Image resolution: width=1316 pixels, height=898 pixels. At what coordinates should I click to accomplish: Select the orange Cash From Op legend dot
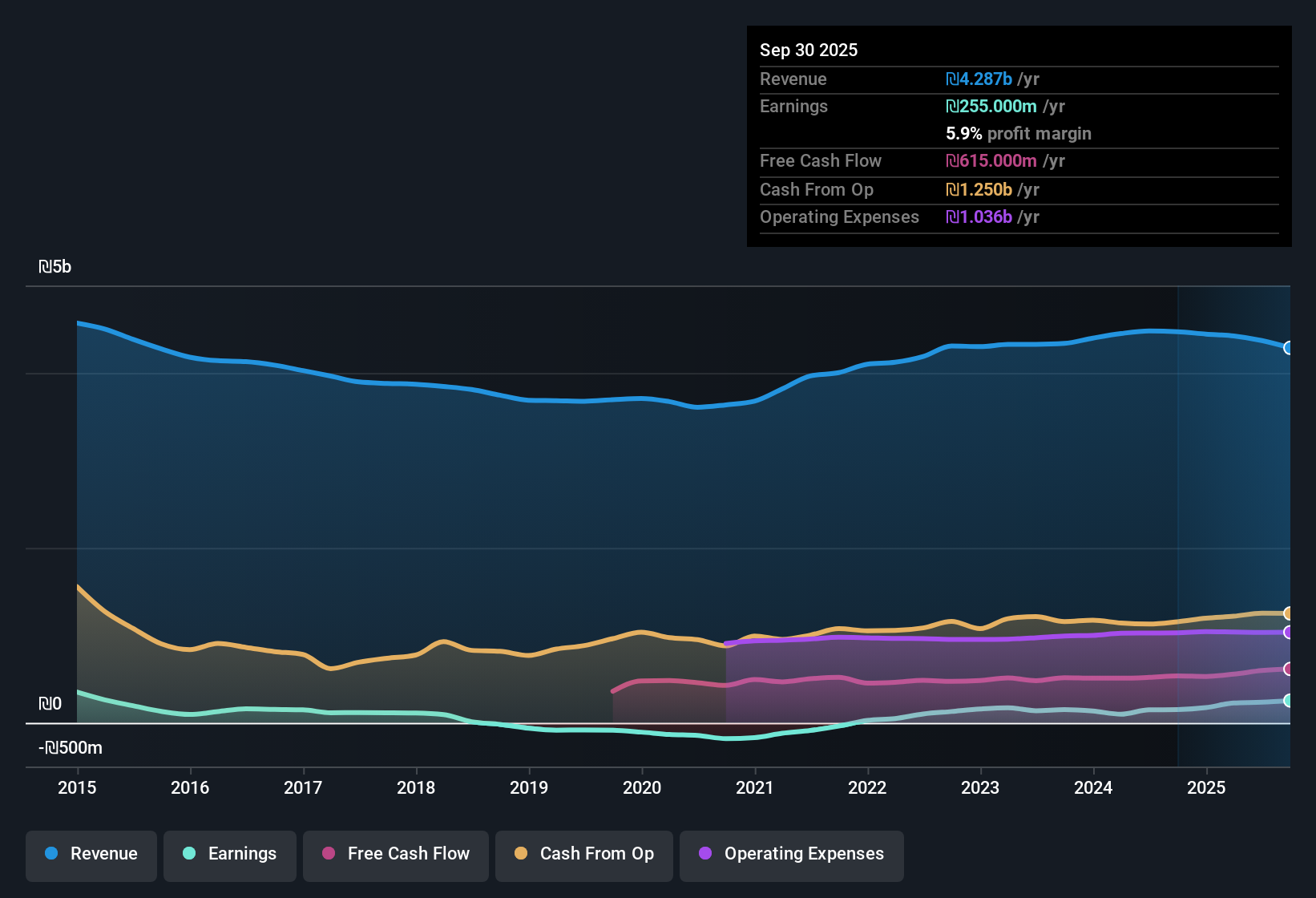521,854
